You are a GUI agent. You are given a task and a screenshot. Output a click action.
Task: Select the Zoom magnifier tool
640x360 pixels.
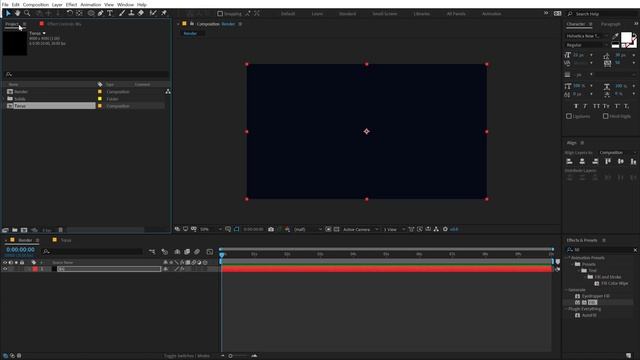[x=27, y=13]
